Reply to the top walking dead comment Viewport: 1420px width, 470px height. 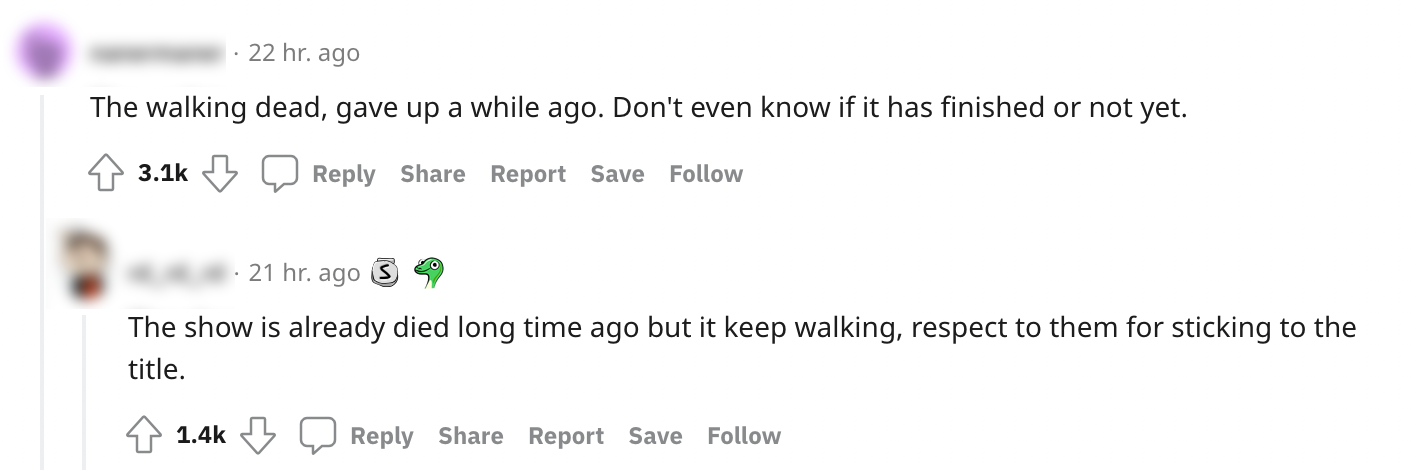point(343,175)
